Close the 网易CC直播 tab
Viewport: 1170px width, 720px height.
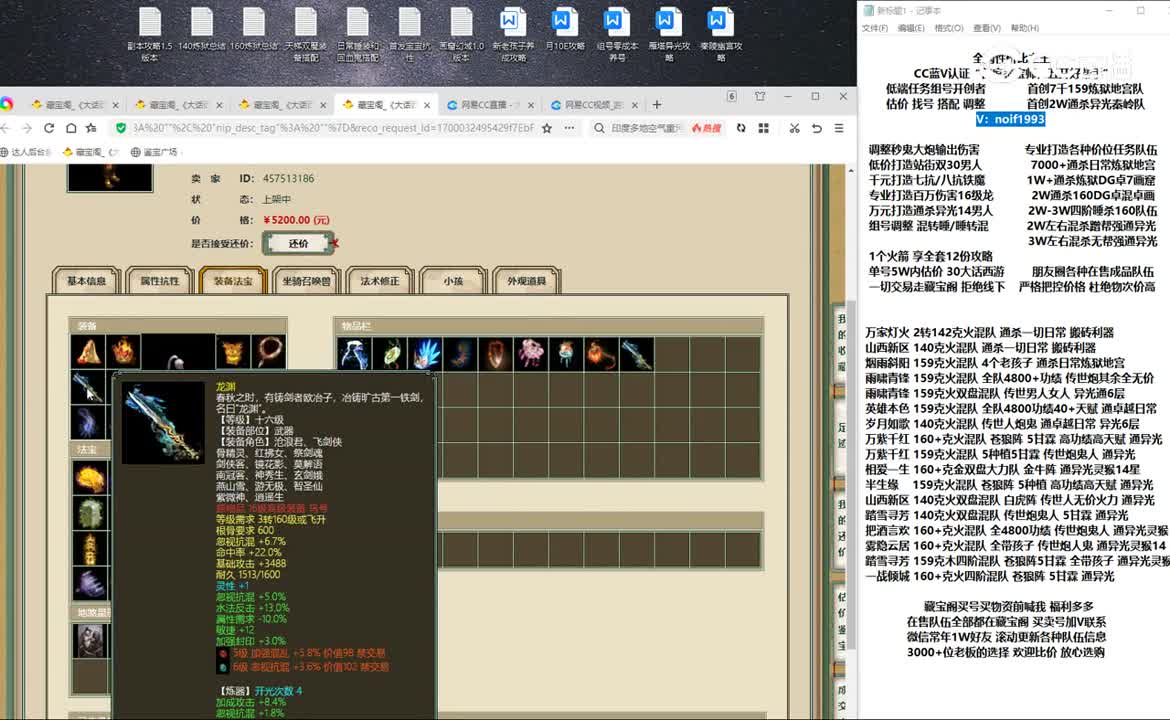[531, 105]
